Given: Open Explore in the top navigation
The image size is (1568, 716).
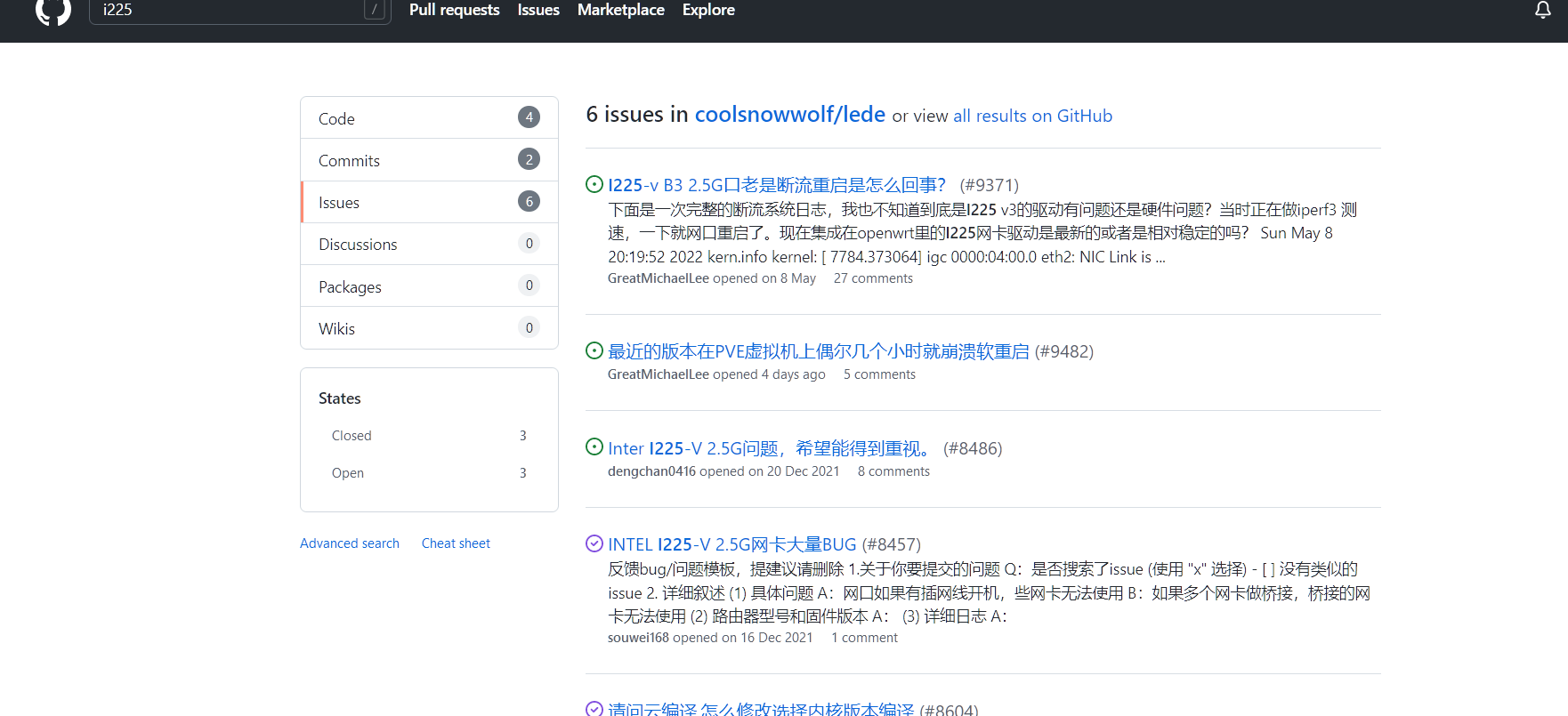Looking at the screenshot, I should pos(708,10).
